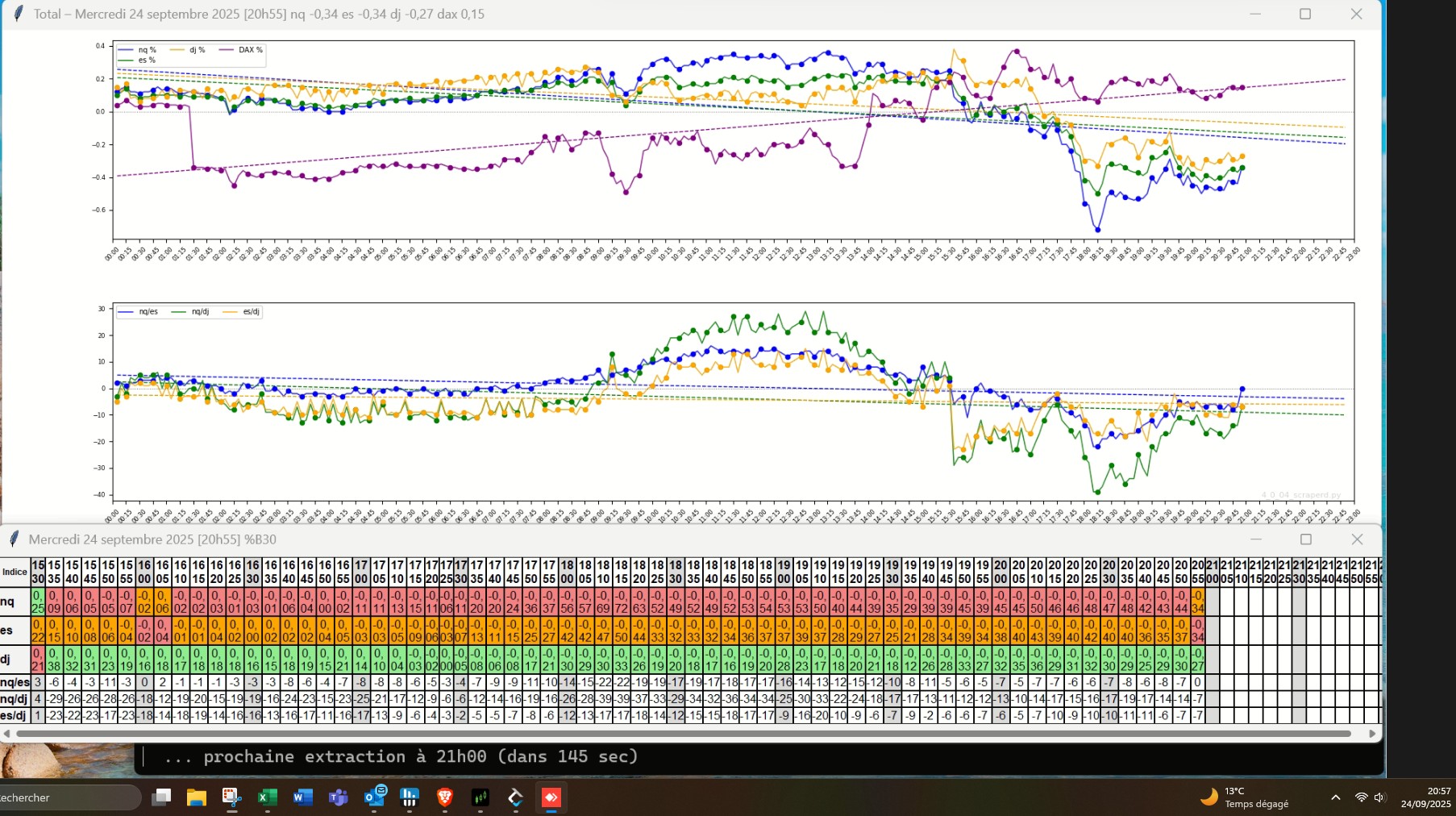Click 'nq/dj' in the lower chart legend
The width and height of the screenshot is (1456, 816).
[190, 311]
